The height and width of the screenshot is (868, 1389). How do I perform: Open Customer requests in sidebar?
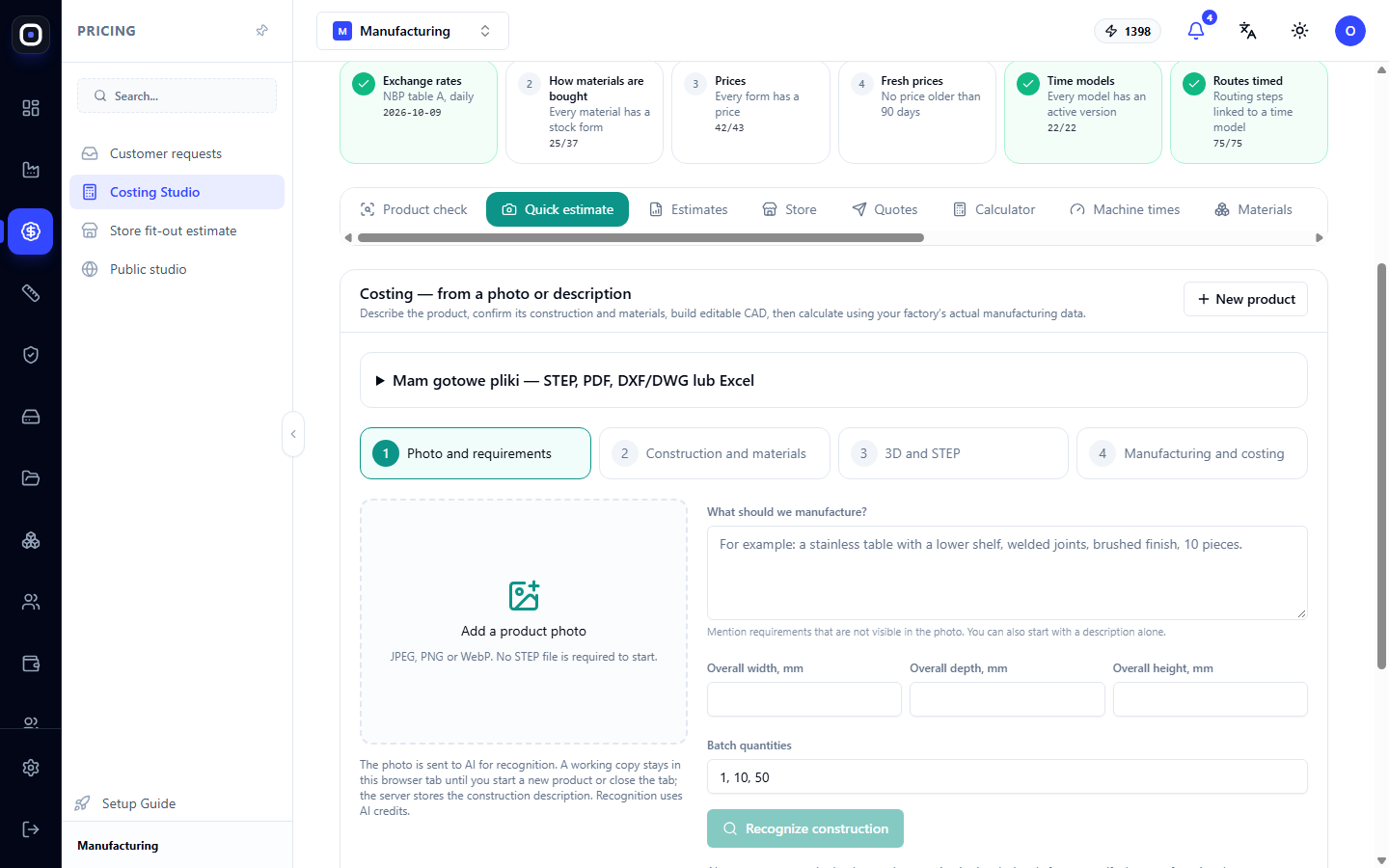click(x=177, y=153)
